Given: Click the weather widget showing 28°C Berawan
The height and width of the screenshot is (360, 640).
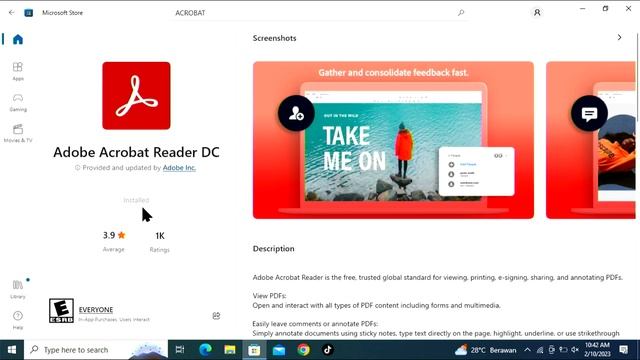Looking at the screenshot, I should [x=486, y=350].
